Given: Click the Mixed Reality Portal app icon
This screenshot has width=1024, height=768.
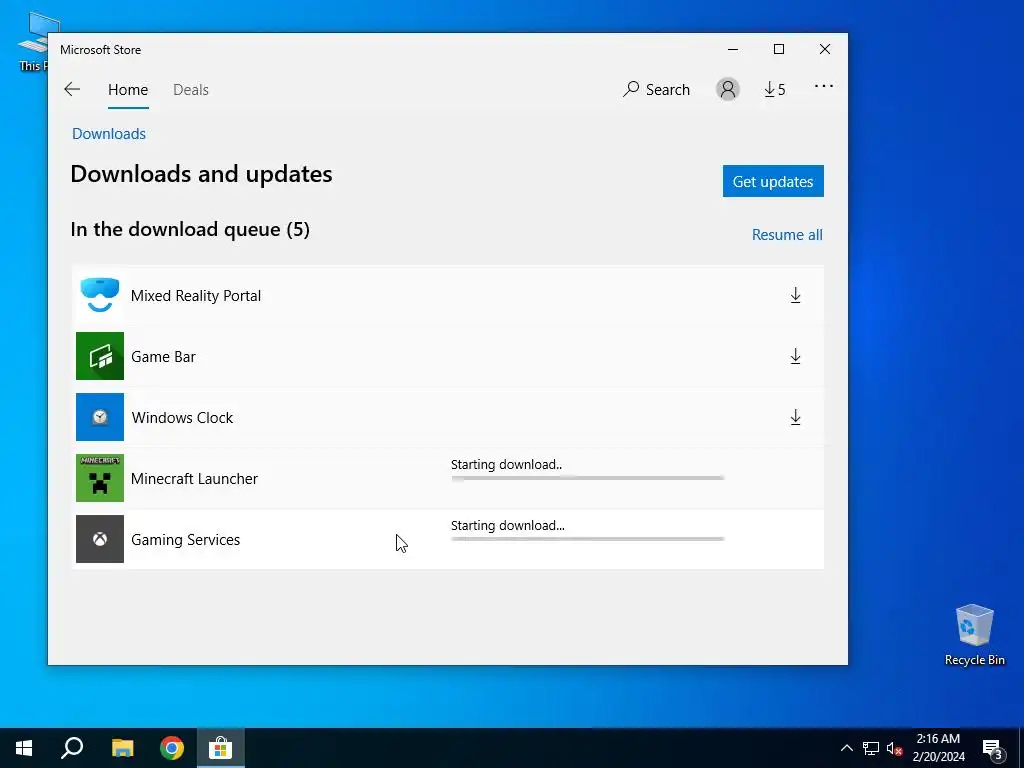Looking at the screenshot, I should [100, 295].
